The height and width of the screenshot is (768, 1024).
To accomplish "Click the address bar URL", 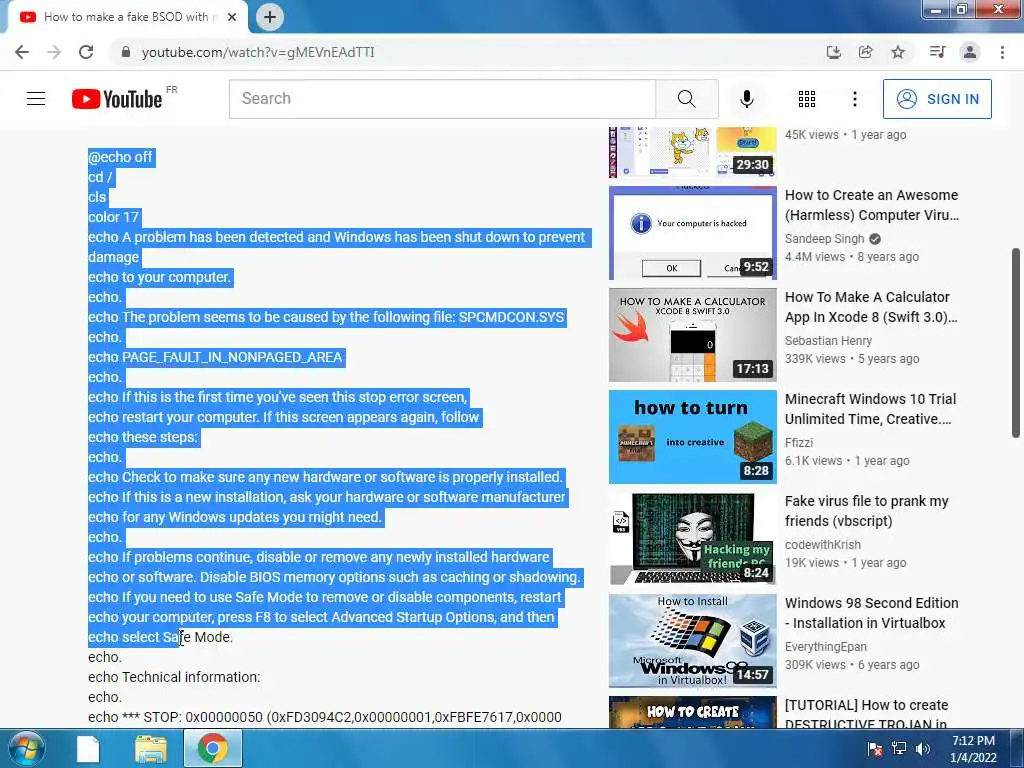I will tap(258, 52).
